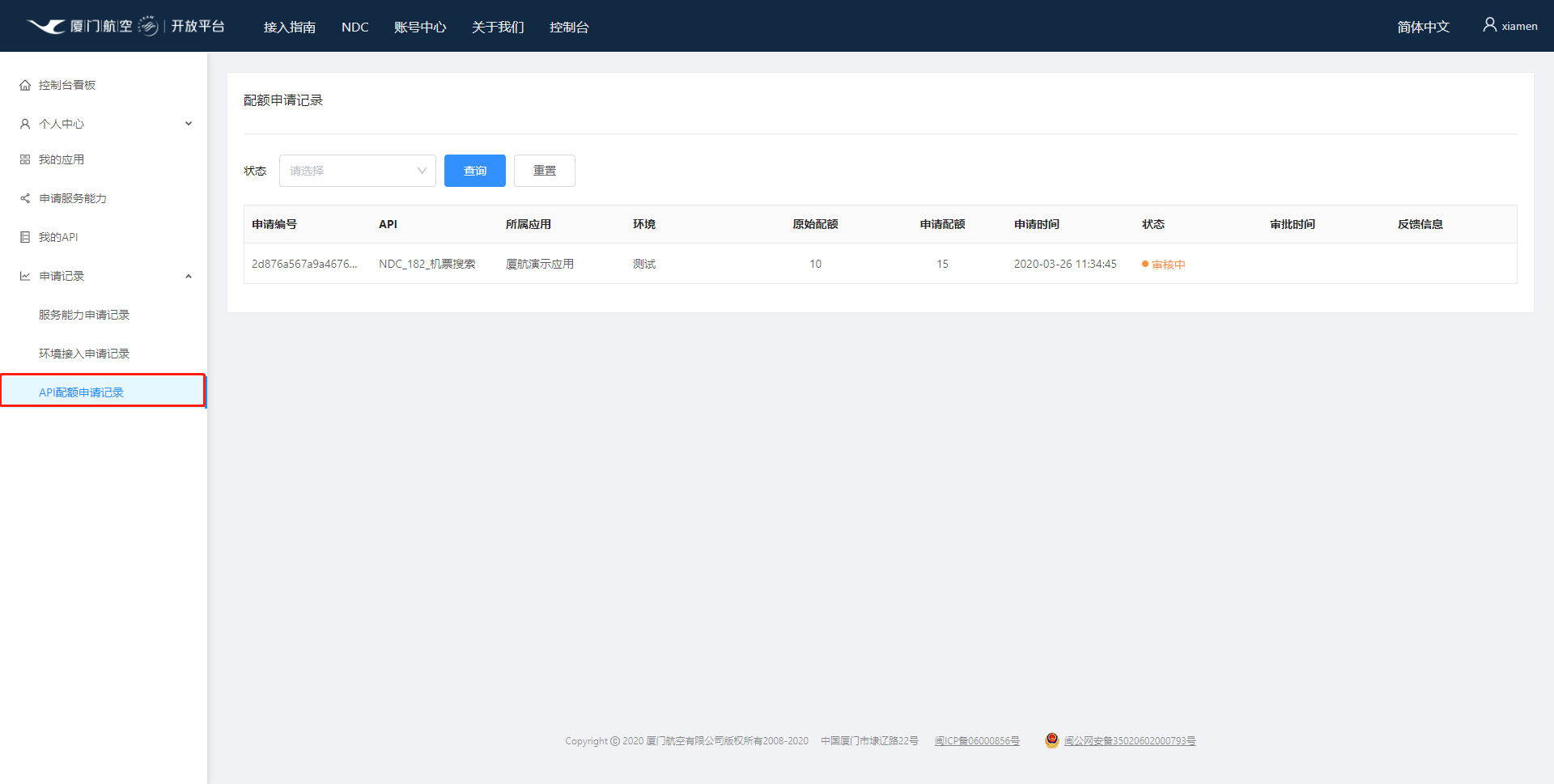Click the police badge icon in footer
The height and width of the screenshot is (784, 1554).
[1051, 740]
